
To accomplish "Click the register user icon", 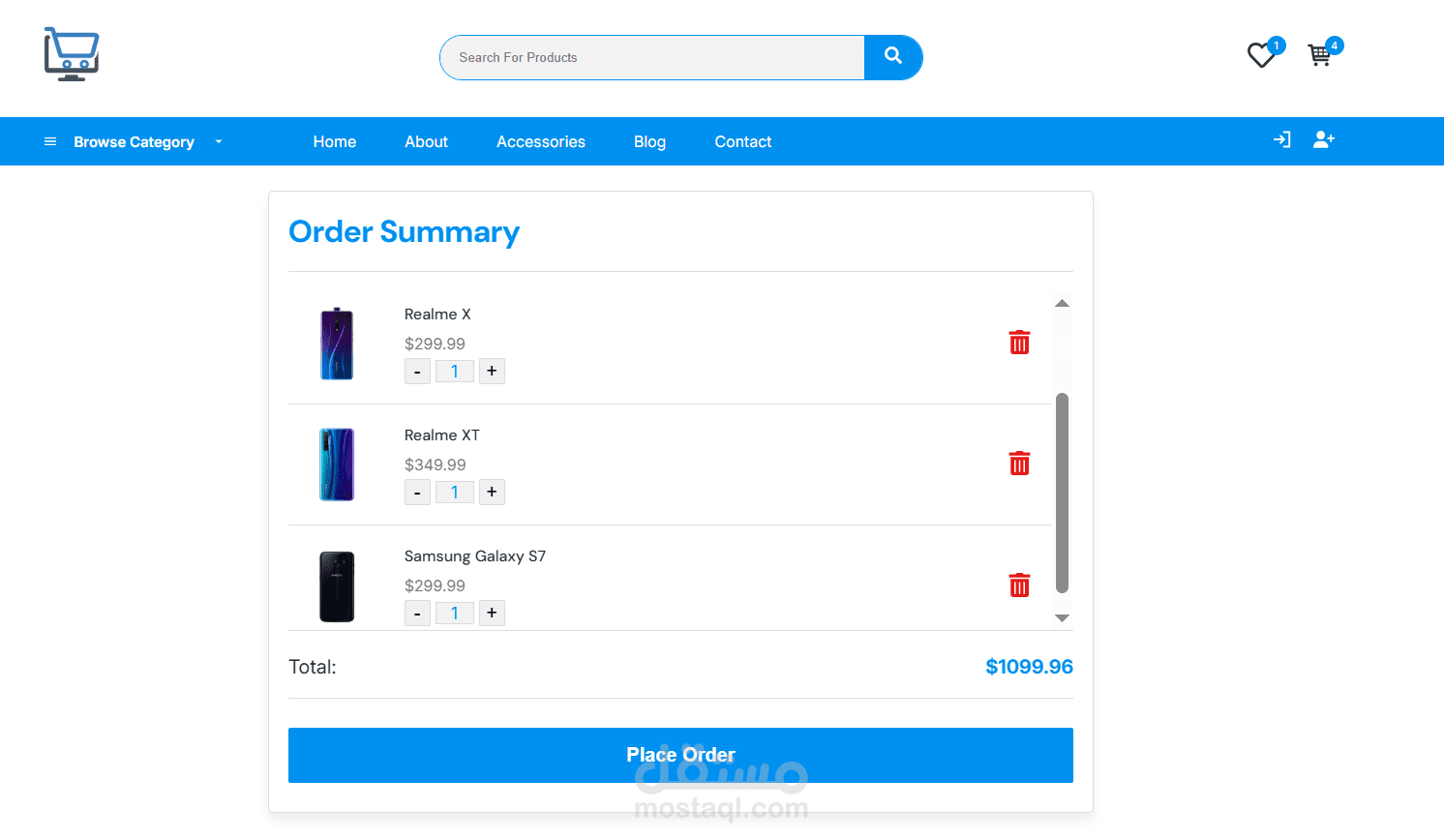I will point(1323,140).
